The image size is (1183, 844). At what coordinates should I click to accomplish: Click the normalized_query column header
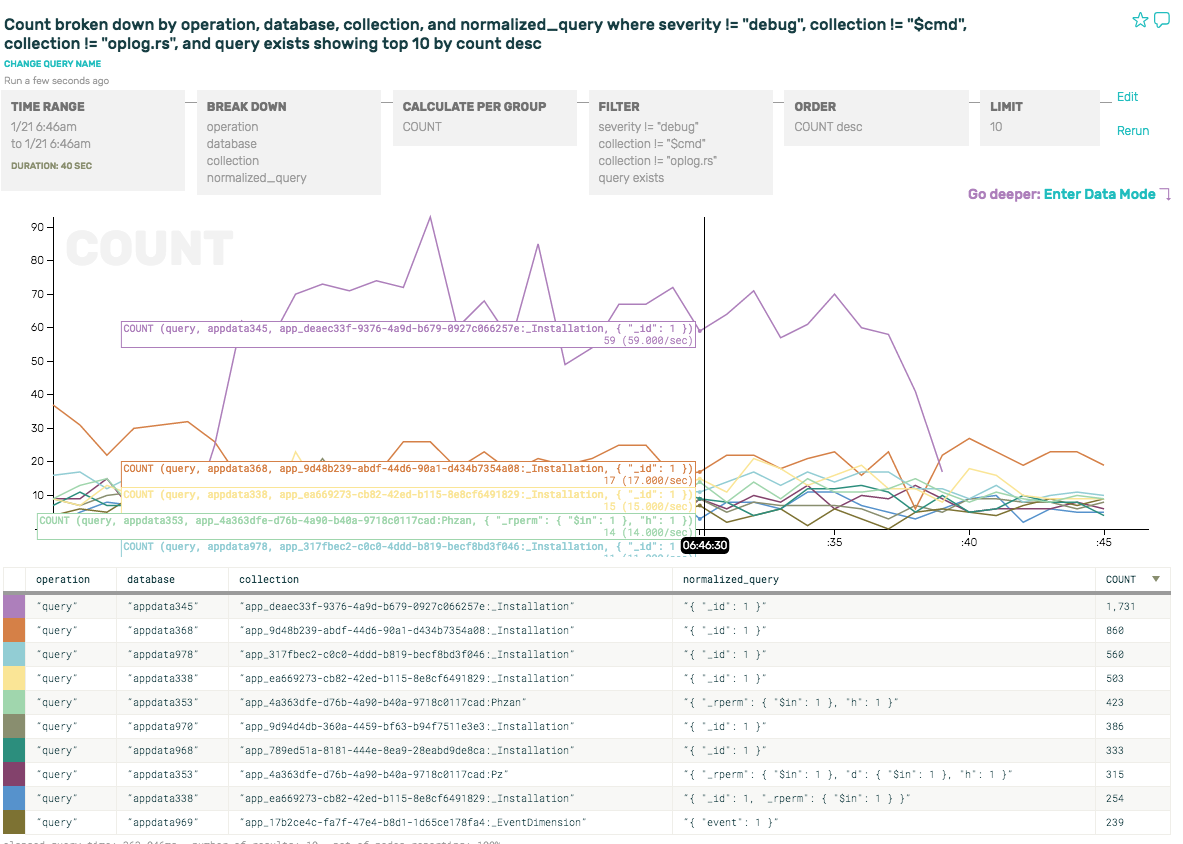(731, 579)
